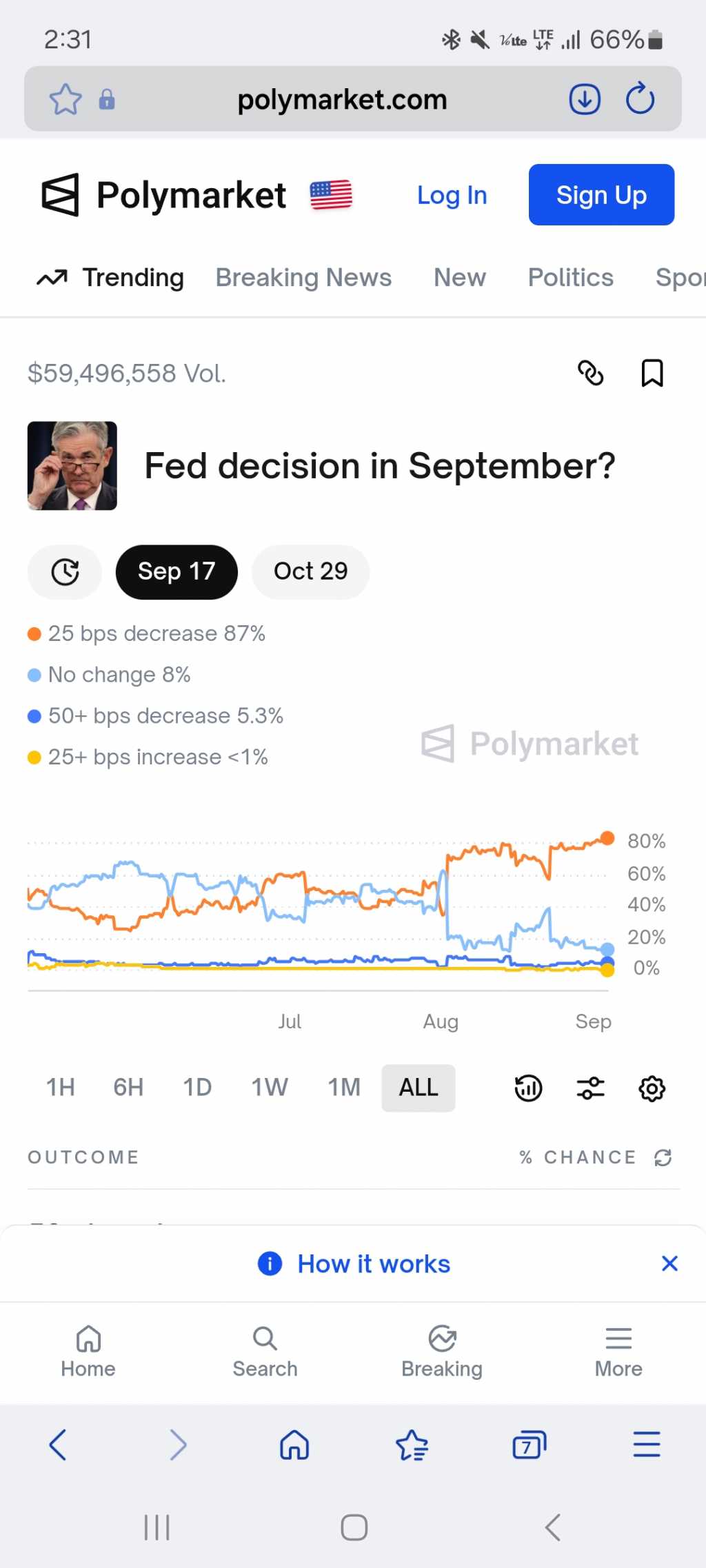Click the Log In link
Screen dimensions: 706x1568
[452, 195]
